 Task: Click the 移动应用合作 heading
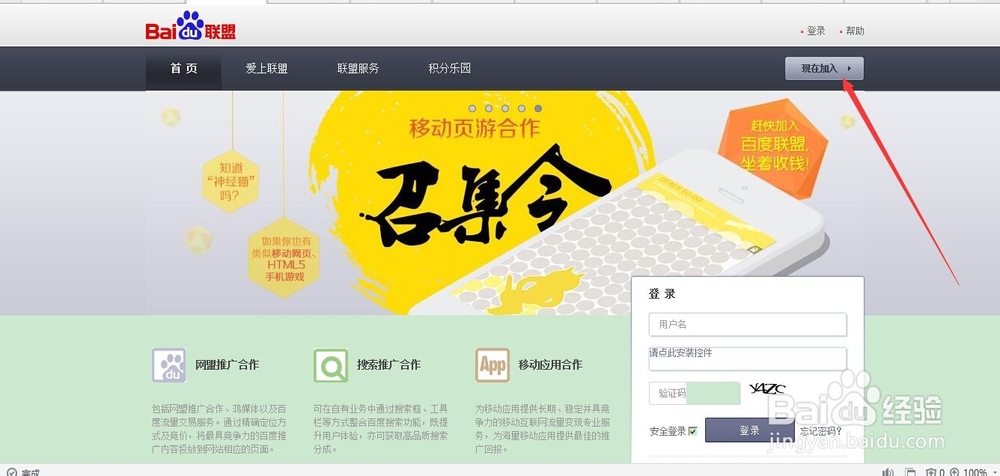(550, 365)
